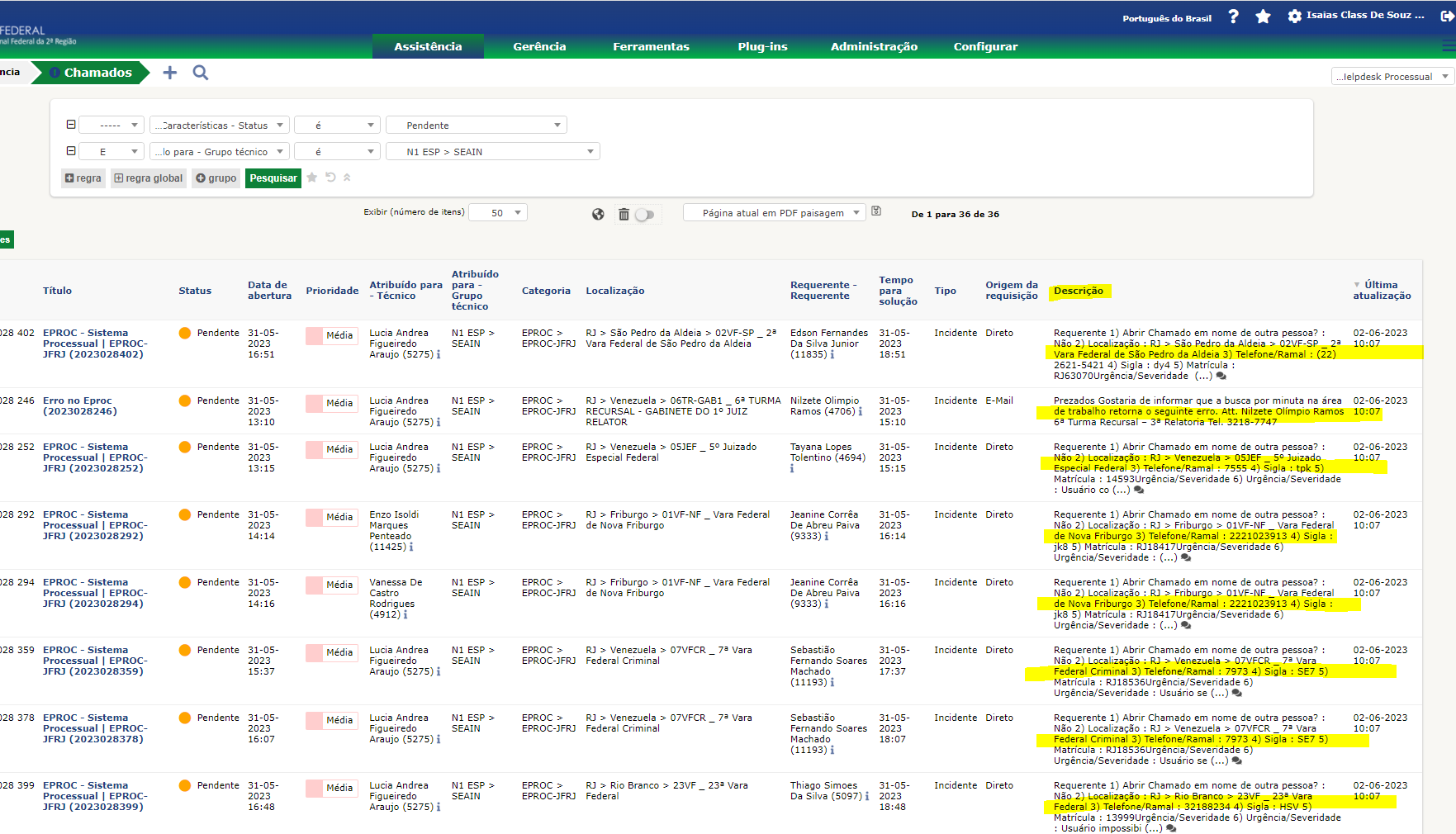The image size is (1456, 834).
Task: Open the Plug-ins menu
Action: tap(762, 46)
